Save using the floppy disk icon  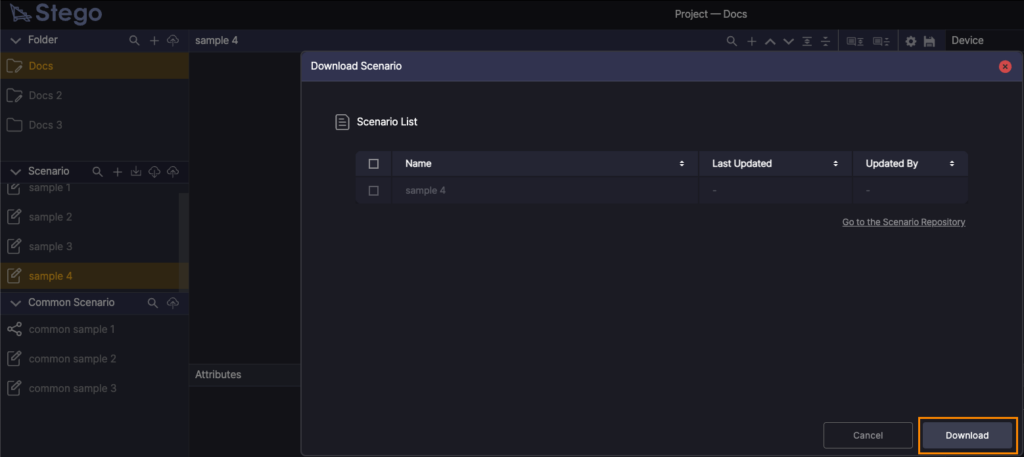[x=929, y=41]
